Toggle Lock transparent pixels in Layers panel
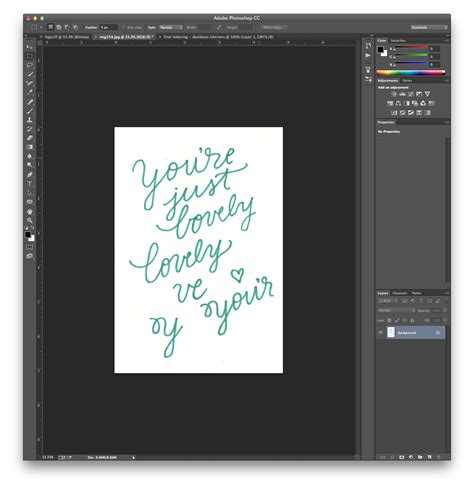This screenshot has width=474, height=491. [389, 320]
